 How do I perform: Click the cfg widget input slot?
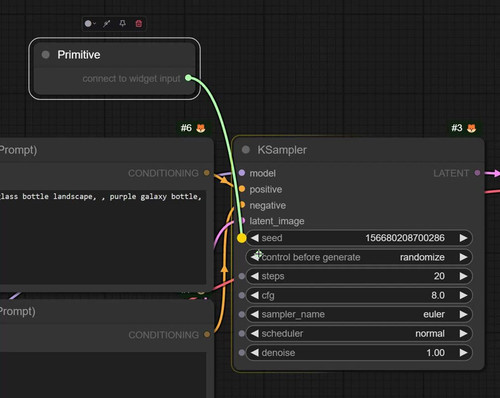242,295
